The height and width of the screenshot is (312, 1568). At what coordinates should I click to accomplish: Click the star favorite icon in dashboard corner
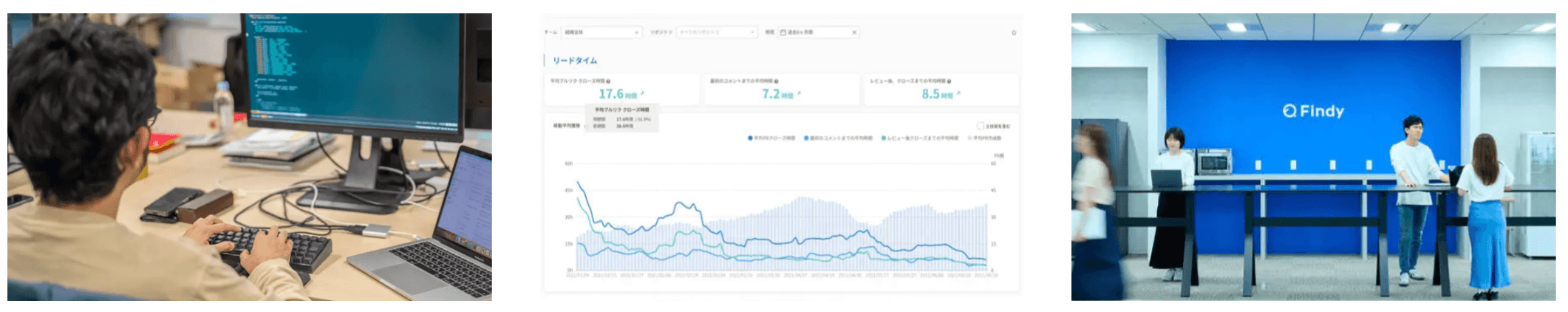click(x=1013, y=33)
